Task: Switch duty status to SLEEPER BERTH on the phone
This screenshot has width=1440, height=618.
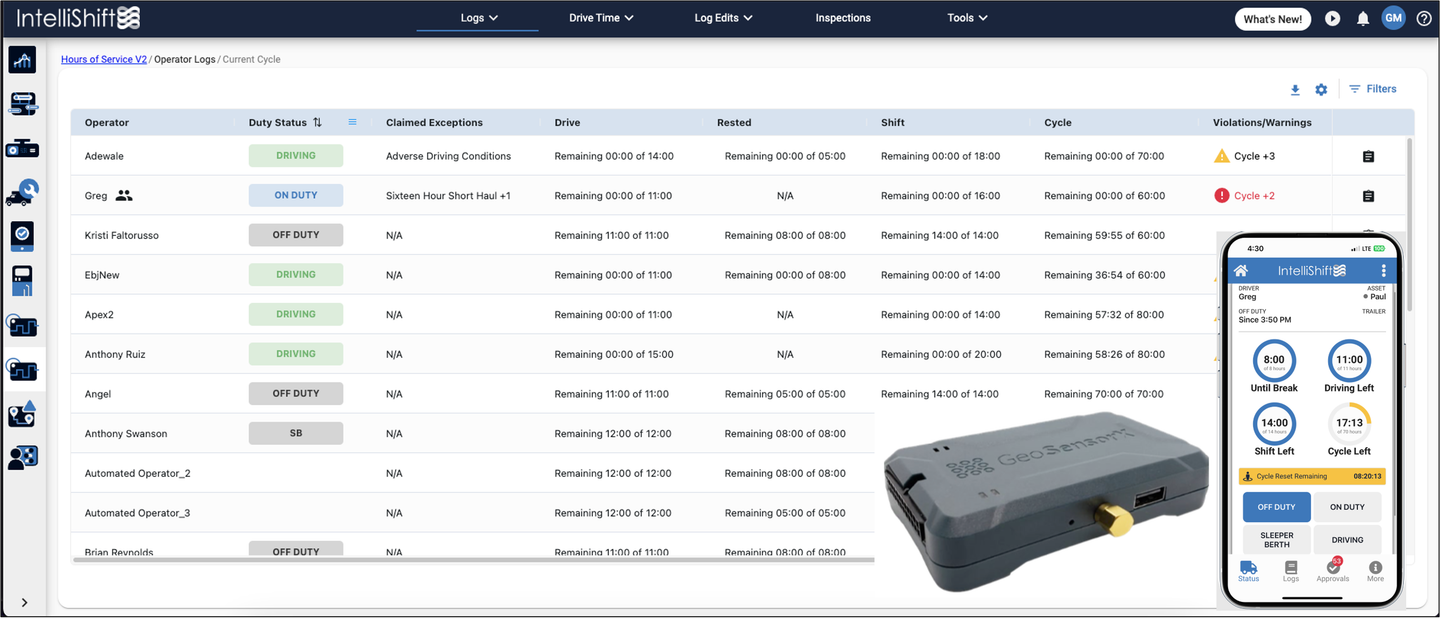Action: point(1277,539)
